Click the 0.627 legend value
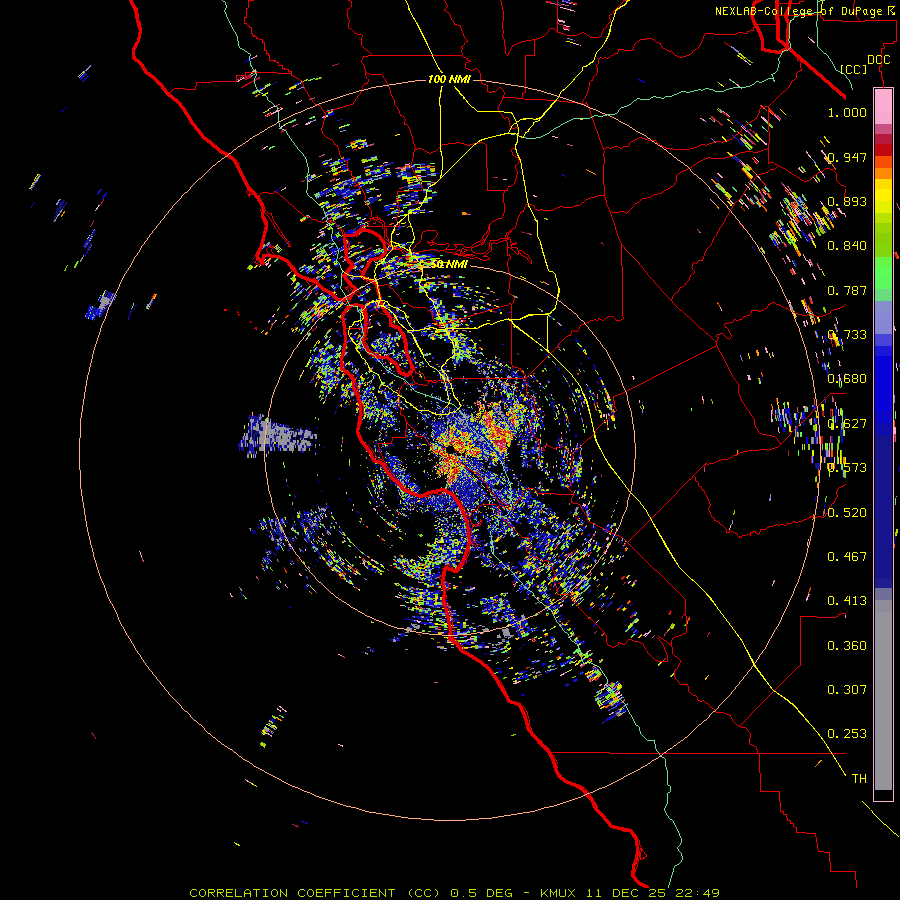The image size is (900, 900). tap(847, 424)
